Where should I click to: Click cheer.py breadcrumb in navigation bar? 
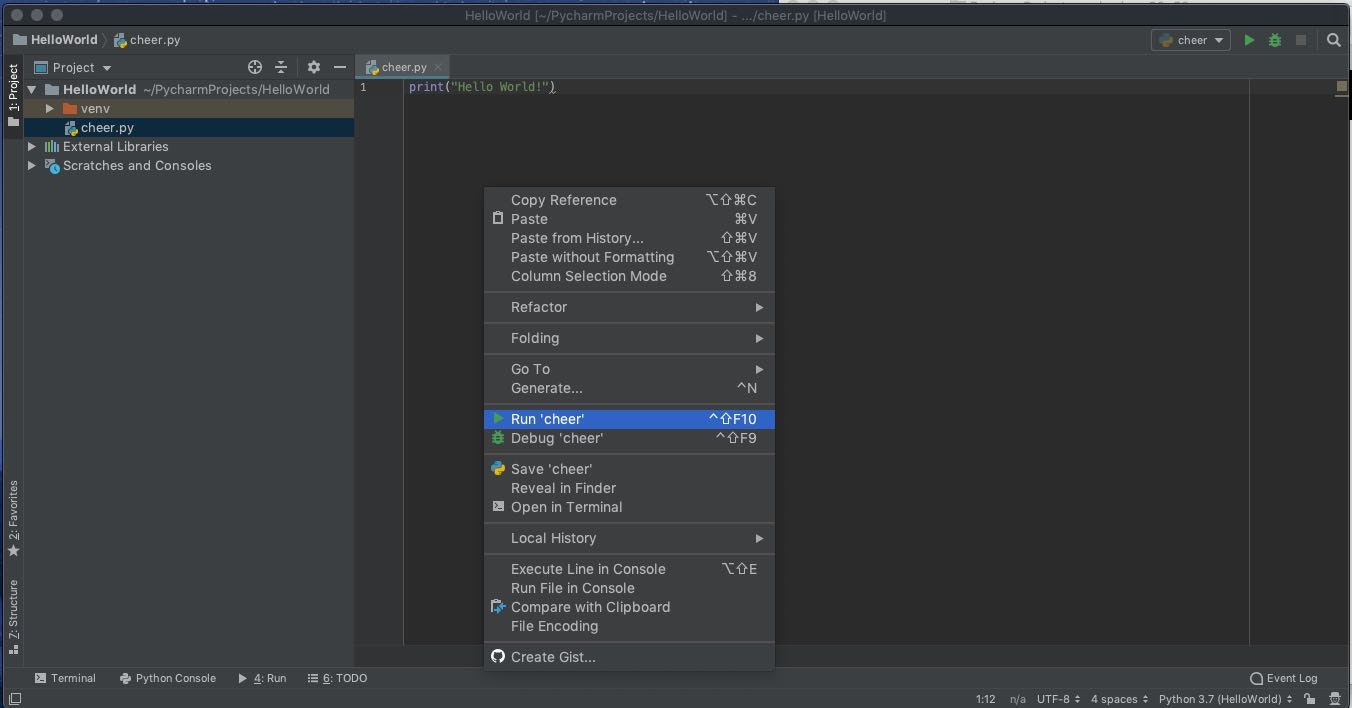146,40
